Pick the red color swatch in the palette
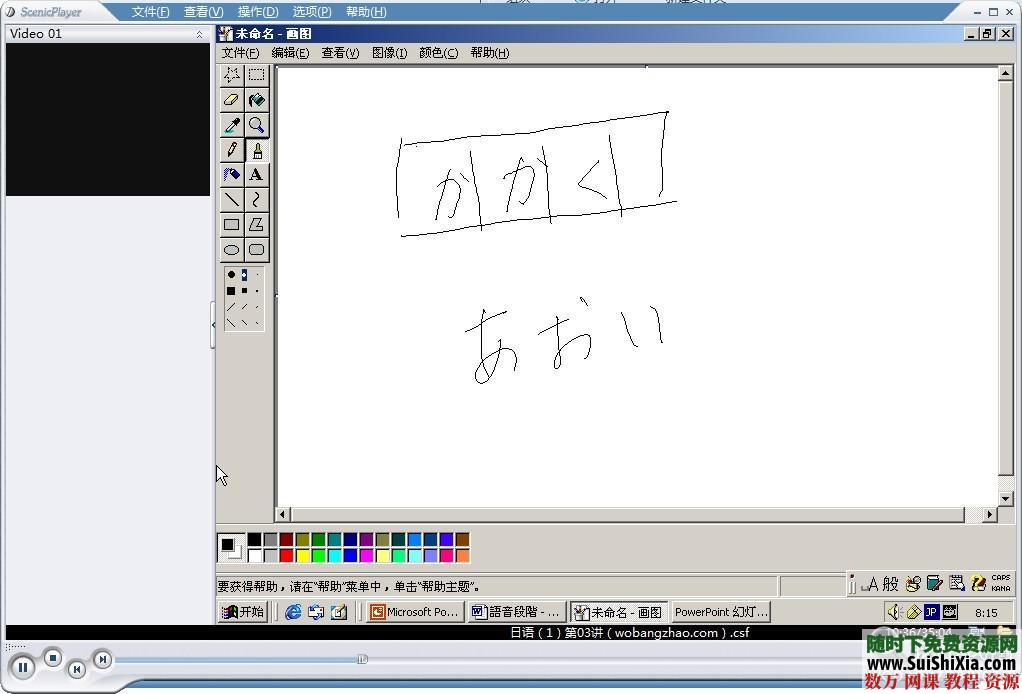 coord(287,556)
